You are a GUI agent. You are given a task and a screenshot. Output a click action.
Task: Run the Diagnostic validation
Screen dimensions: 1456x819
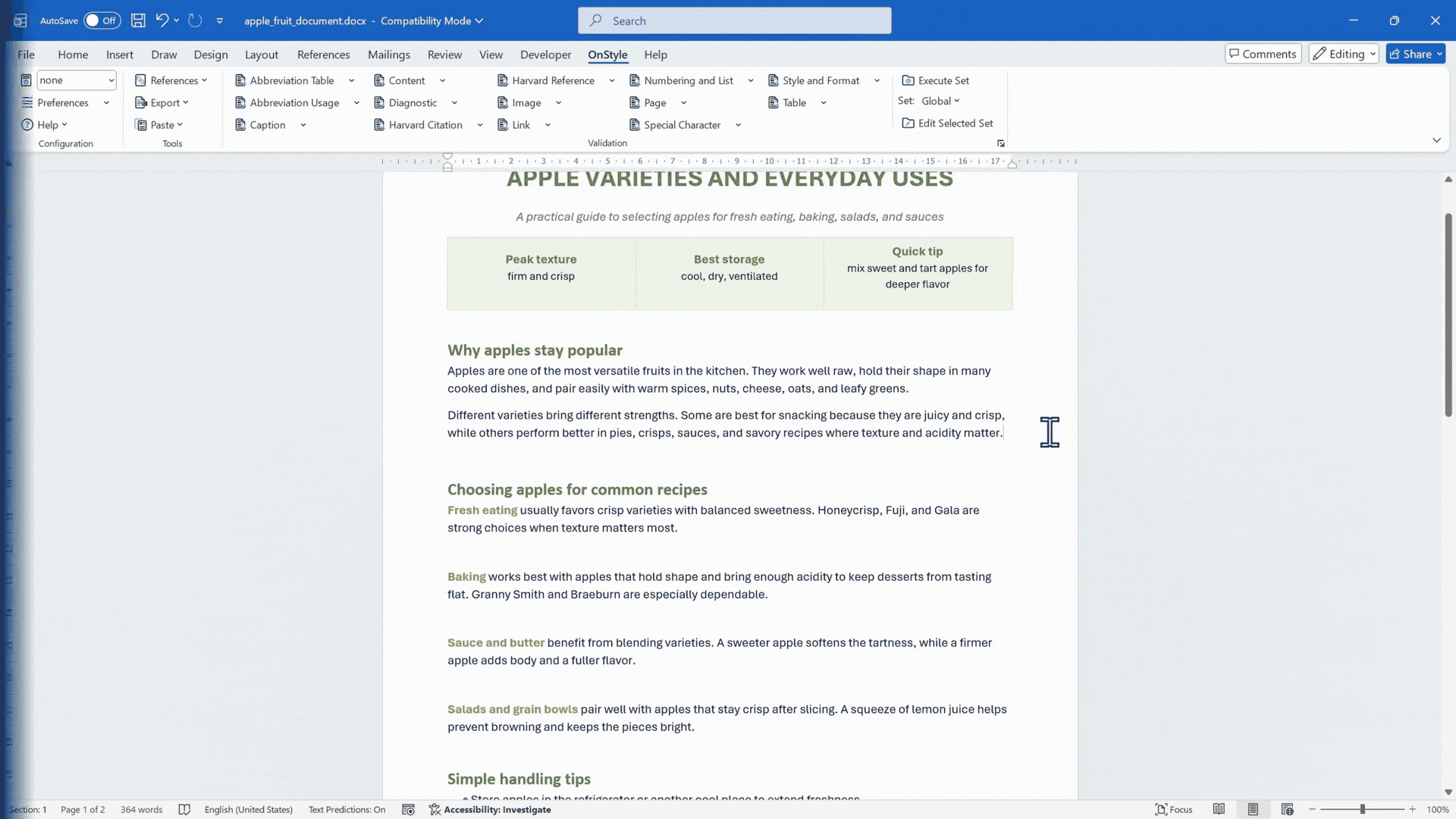pyautogui.click(x=406, y=102)
